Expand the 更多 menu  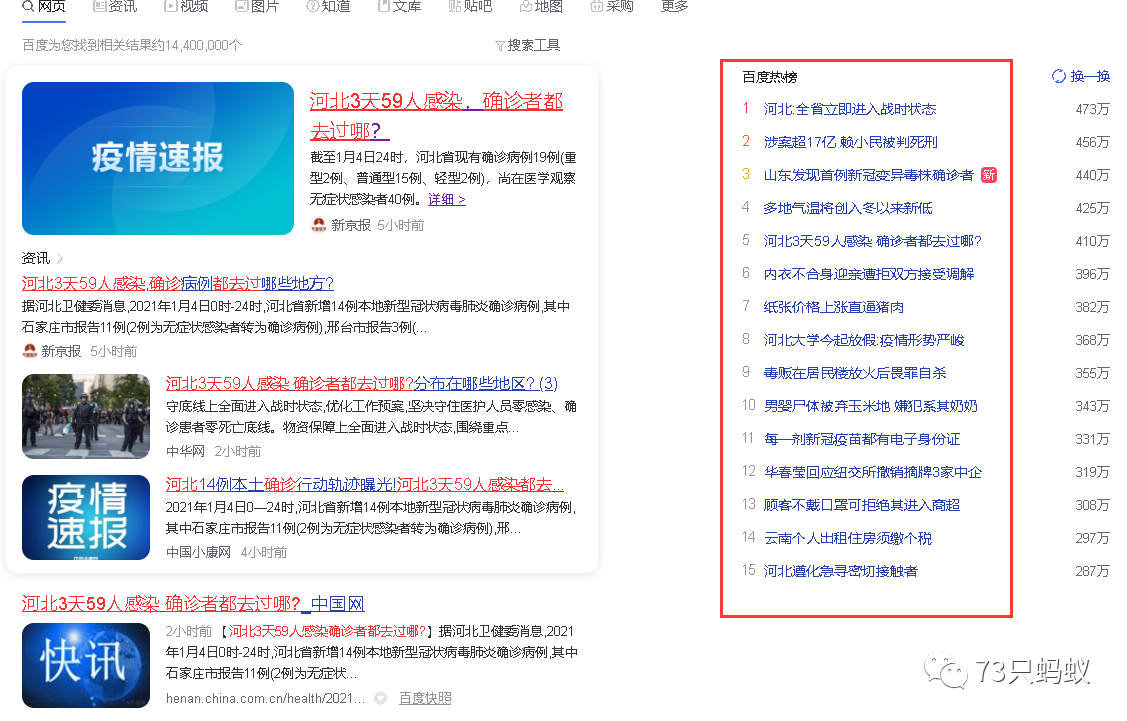(674, 6)
